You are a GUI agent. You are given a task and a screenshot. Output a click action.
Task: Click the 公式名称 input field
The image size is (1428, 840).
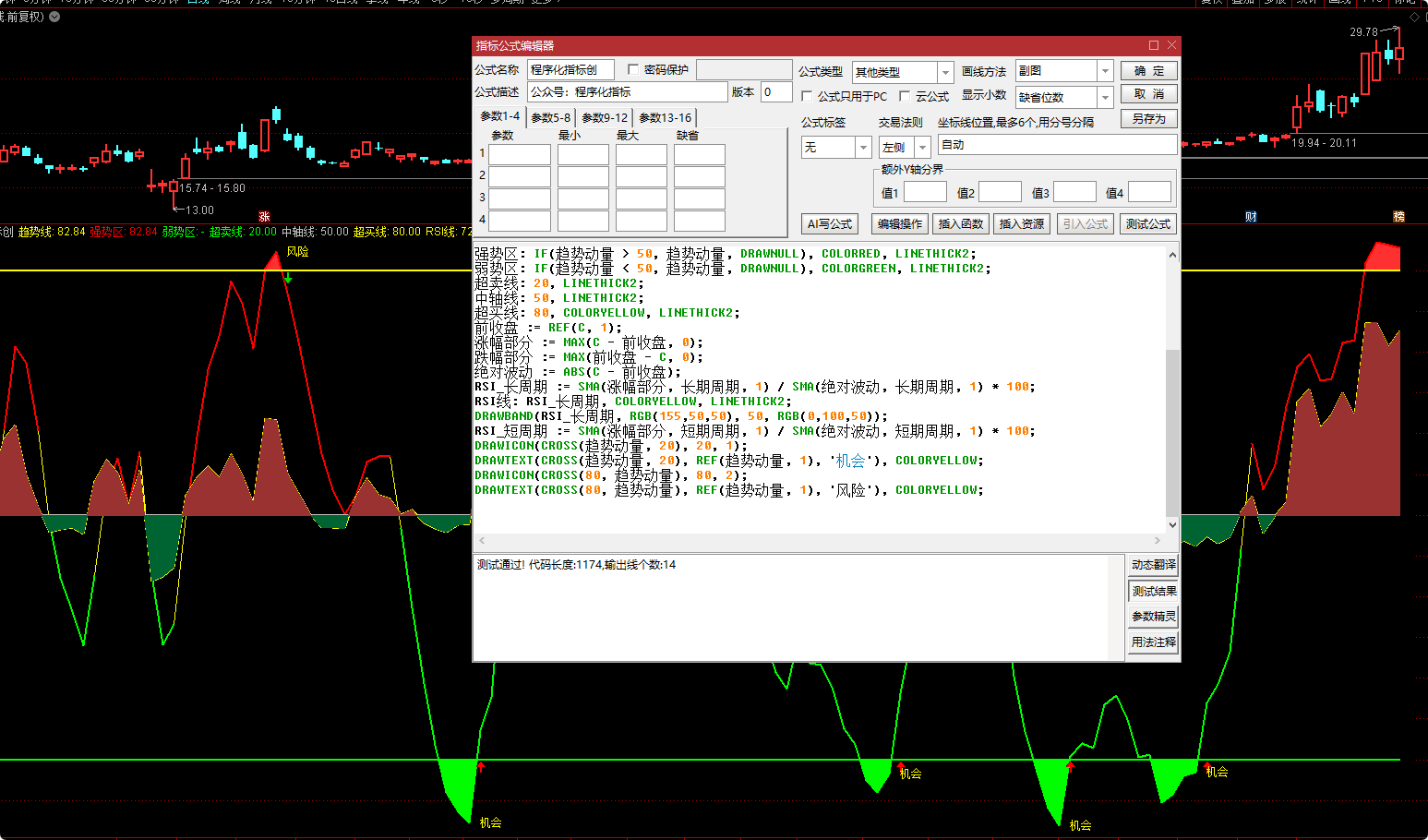click(x=571, y=70)
